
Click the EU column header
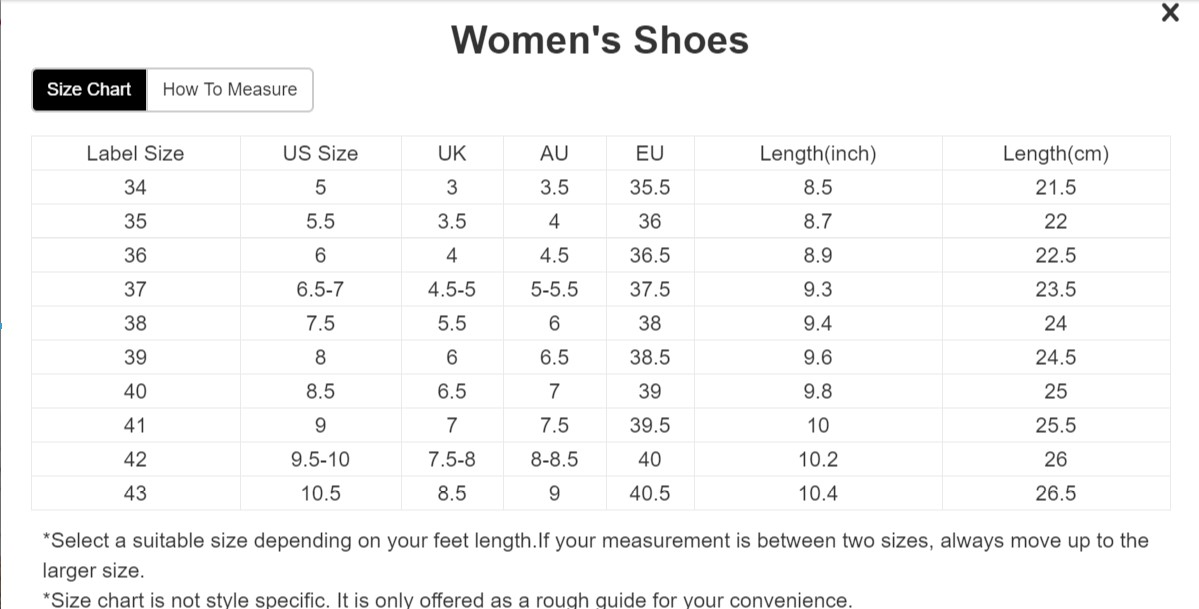tap(650, 154)
